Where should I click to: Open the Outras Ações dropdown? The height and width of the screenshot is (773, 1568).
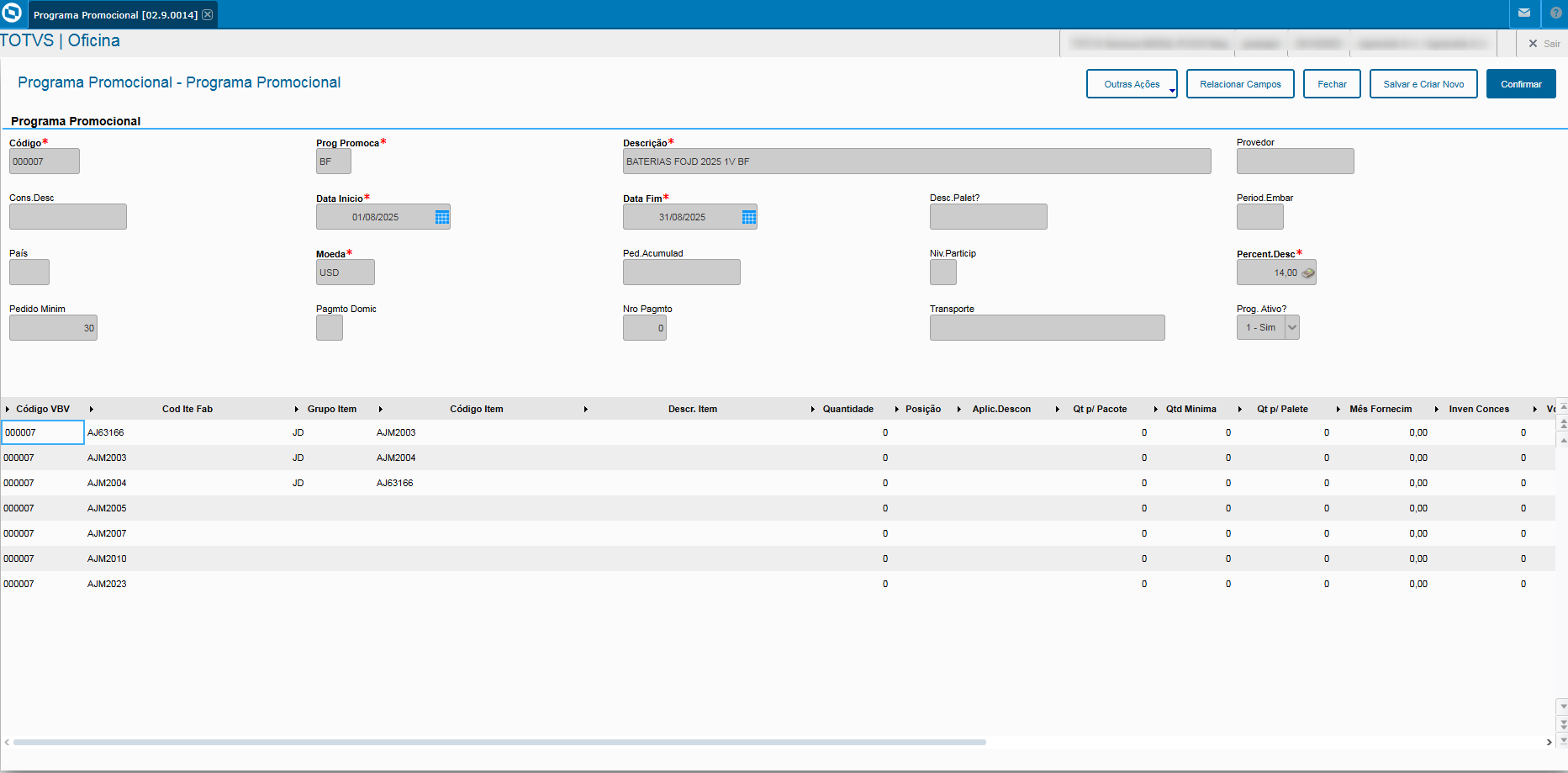click(x=1132, y=84)
